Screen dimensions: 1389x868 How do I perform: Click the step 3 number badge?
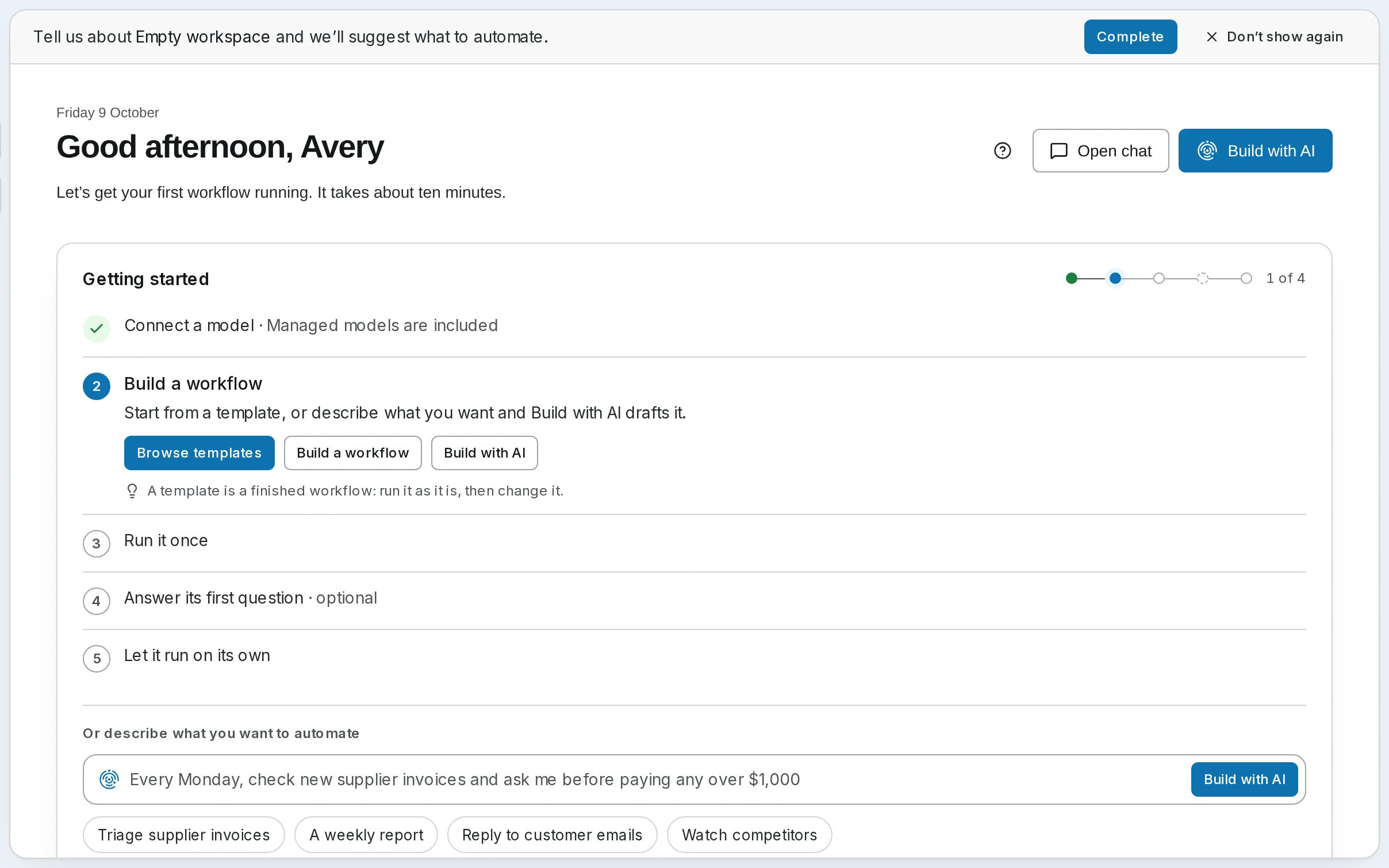(x=97, y=544)
